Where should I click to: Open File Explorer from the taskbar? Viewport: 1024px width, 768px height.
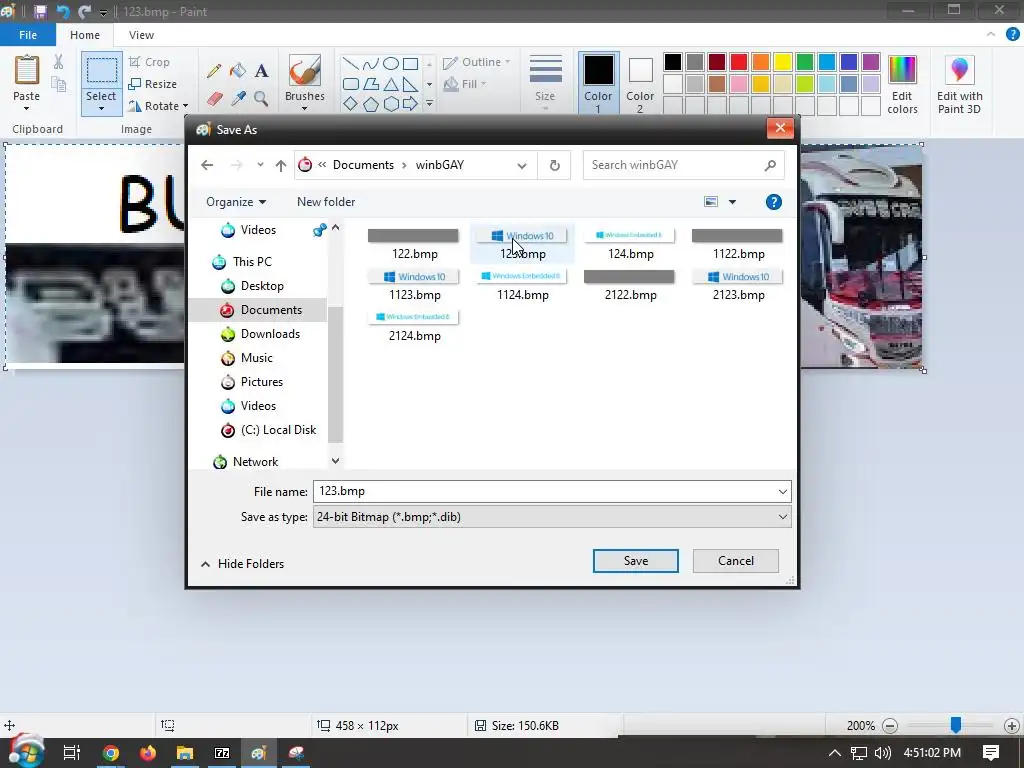[x=185, y=753]
